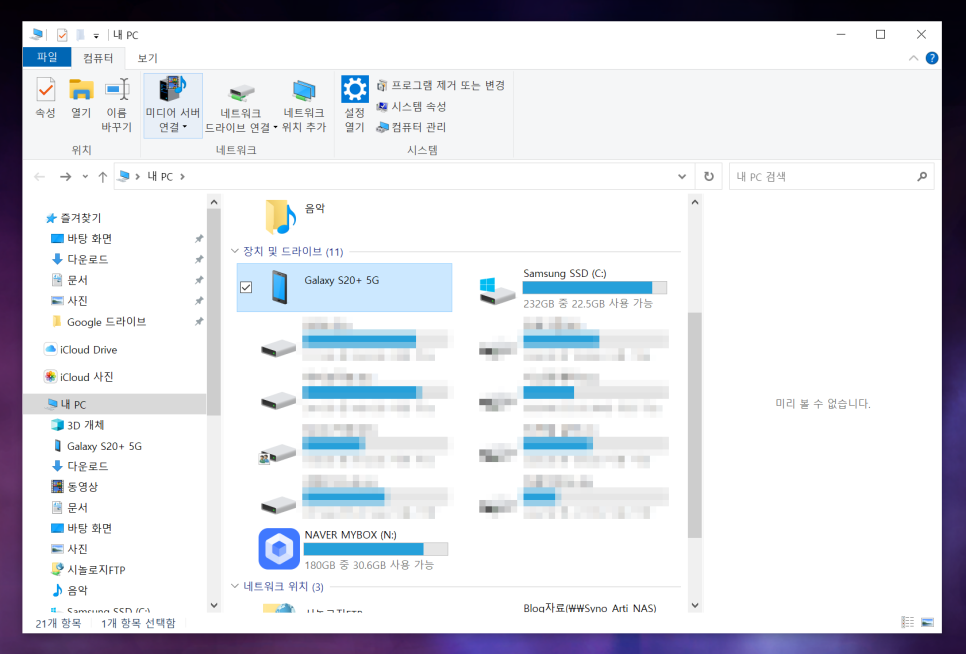The width and height of the screenshot is (966, 654).
Task: Switch to details view icon in status bar
Action: (907, 622)
